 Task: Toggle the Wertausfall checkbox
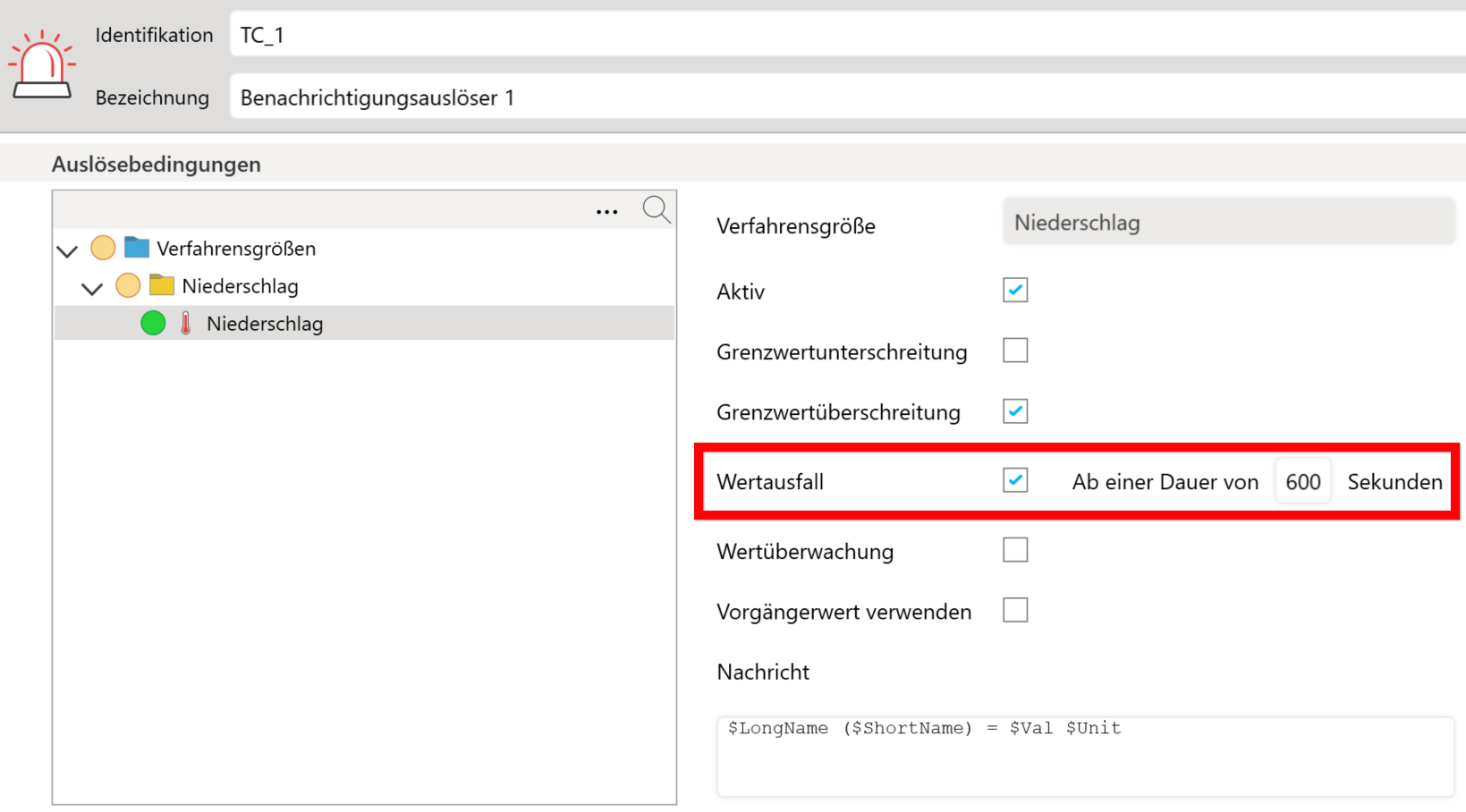pyautogui.click(x=1015, y=480)
